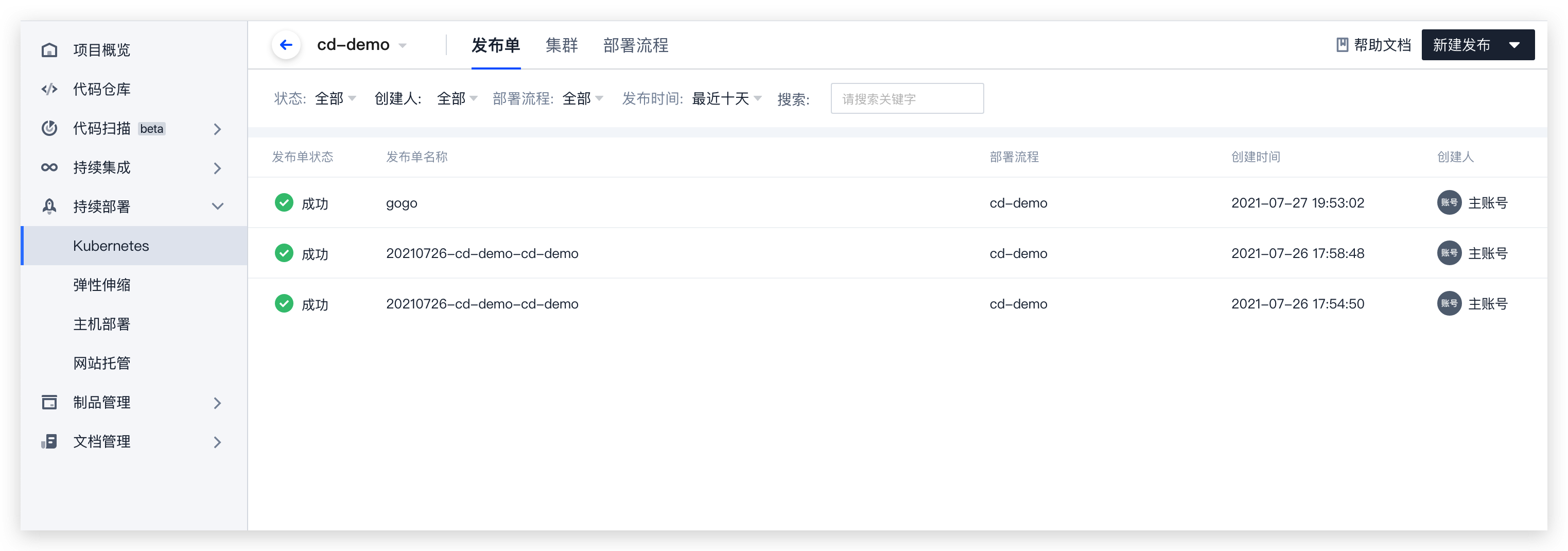Screen dimensions: 1568x551
Task: Click creator avatar in the gogo row
Action: 1449,203
